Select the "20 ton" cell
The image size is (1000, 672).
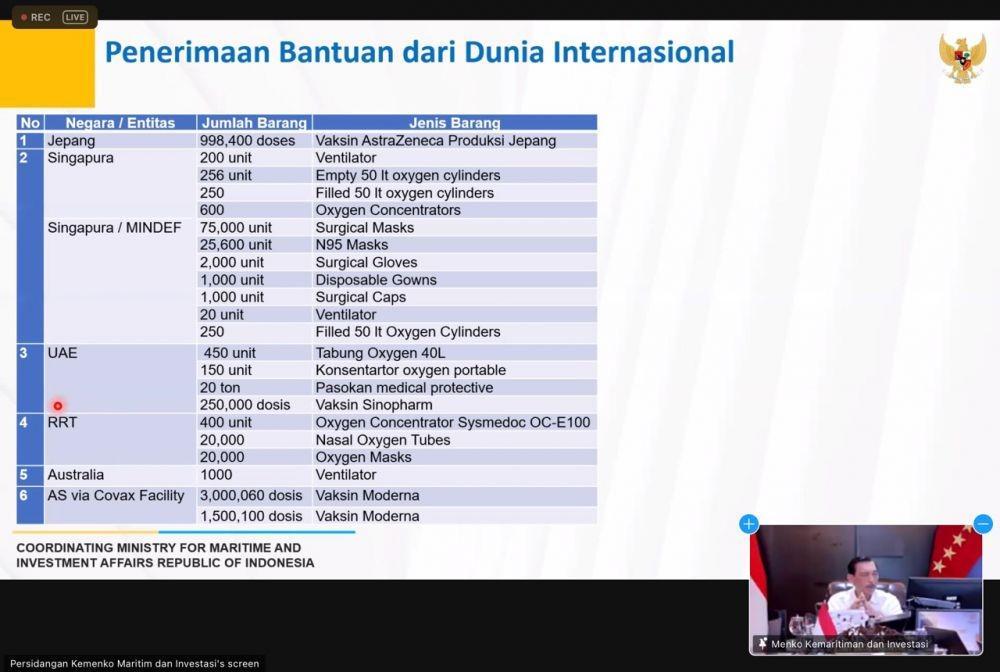(x=254, y=388)
